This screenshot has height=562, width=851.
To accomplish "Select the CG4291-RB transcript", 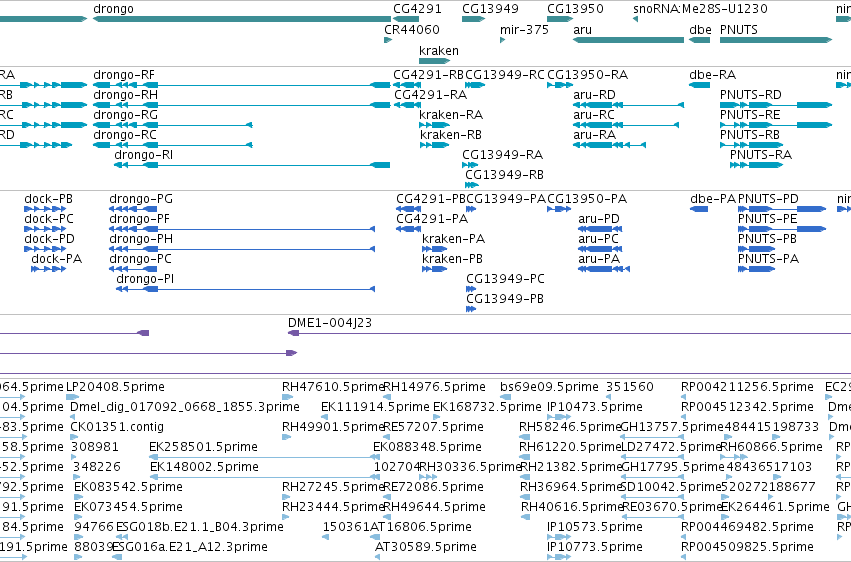I will [x=406, y=85].
